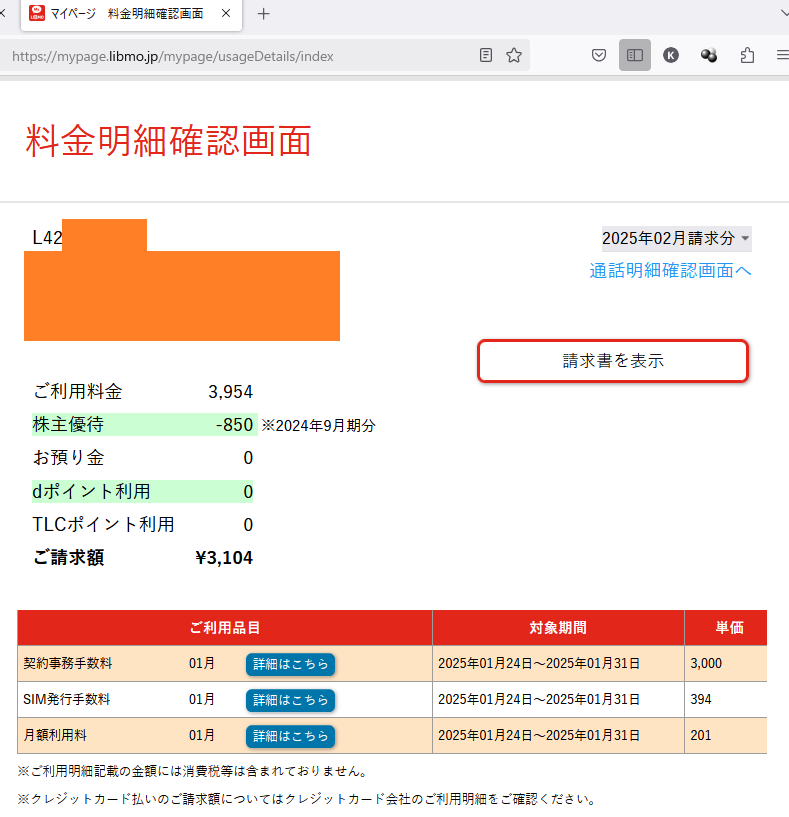Viewport: 789px width, 817px height.
Task: Expand the tab list chevron
Action: [782, 14]
